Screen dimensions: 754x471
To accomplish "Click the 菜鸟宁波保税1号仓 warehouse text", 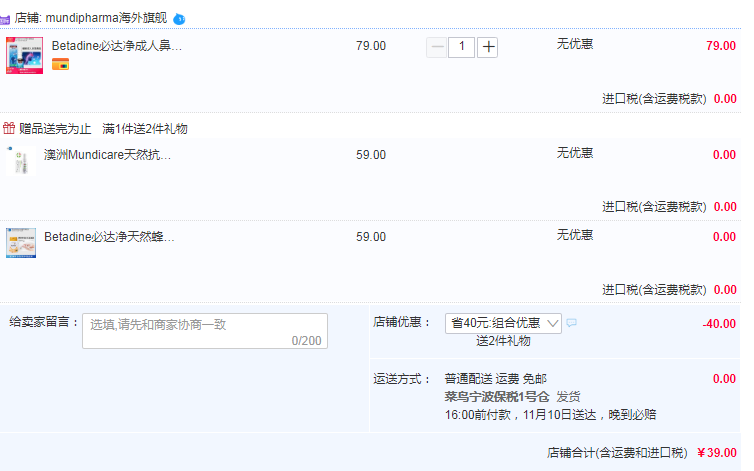I will click(x=497, y=397).
